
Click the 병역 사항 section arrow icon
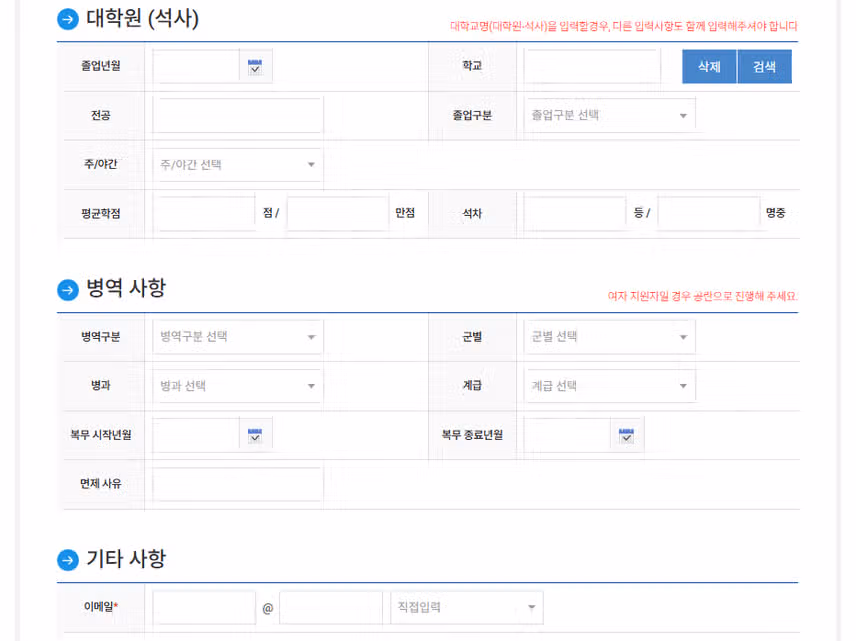[x=68, y=289]
